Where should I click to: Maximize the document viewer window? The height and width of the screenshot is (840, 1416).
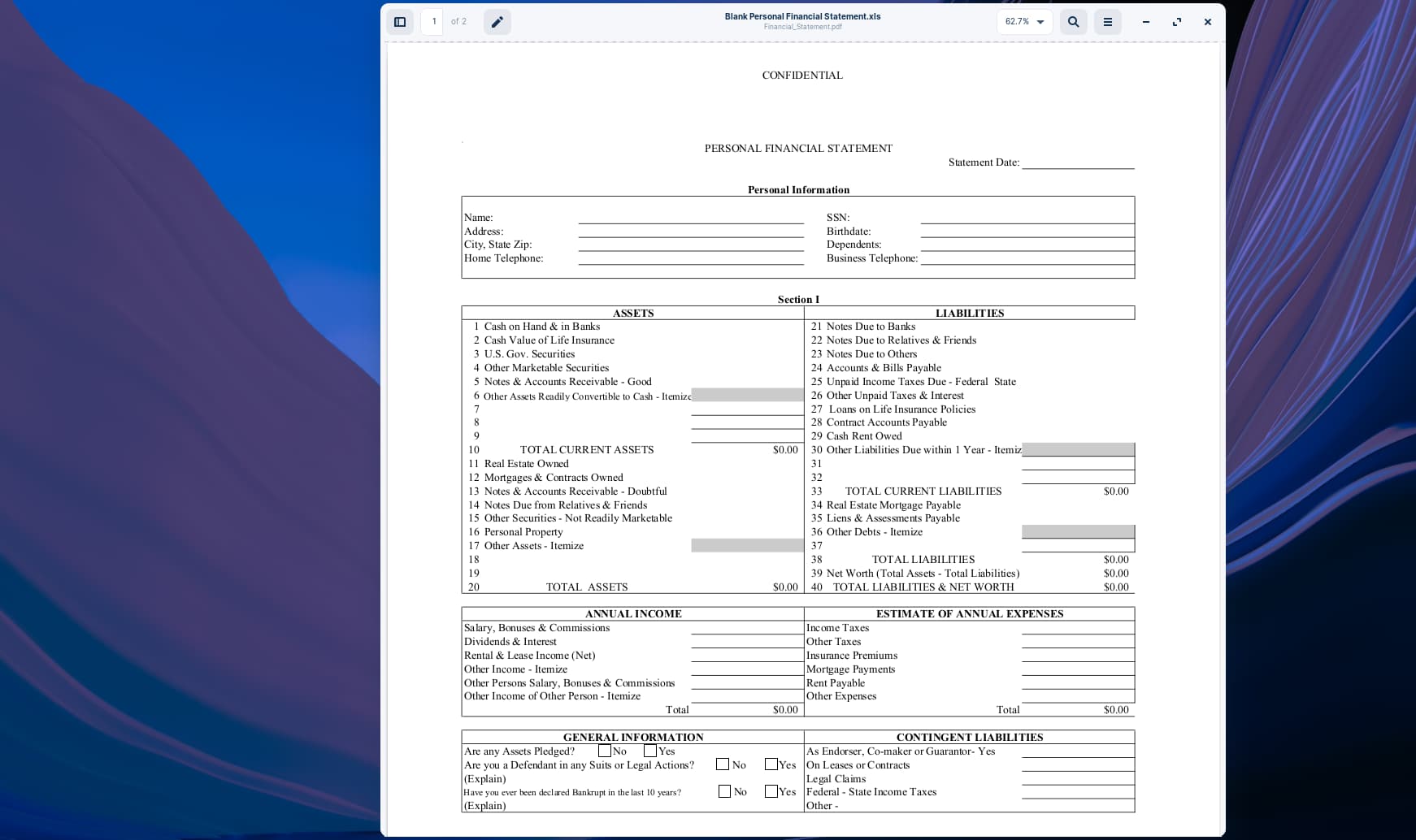1176,22
